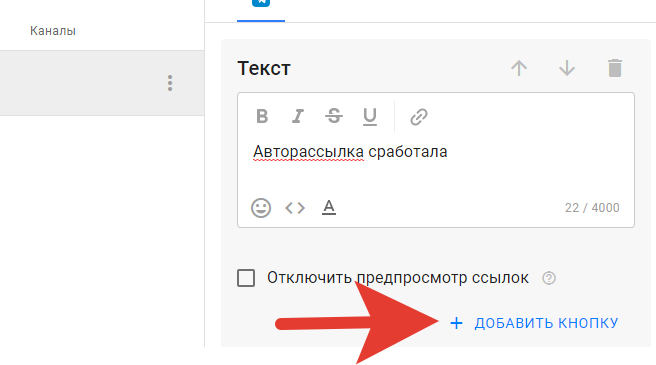The width and height of the screenshot is (656, 365).
Task: Open the Каналы section in sidebar
Action: point(53,31)
